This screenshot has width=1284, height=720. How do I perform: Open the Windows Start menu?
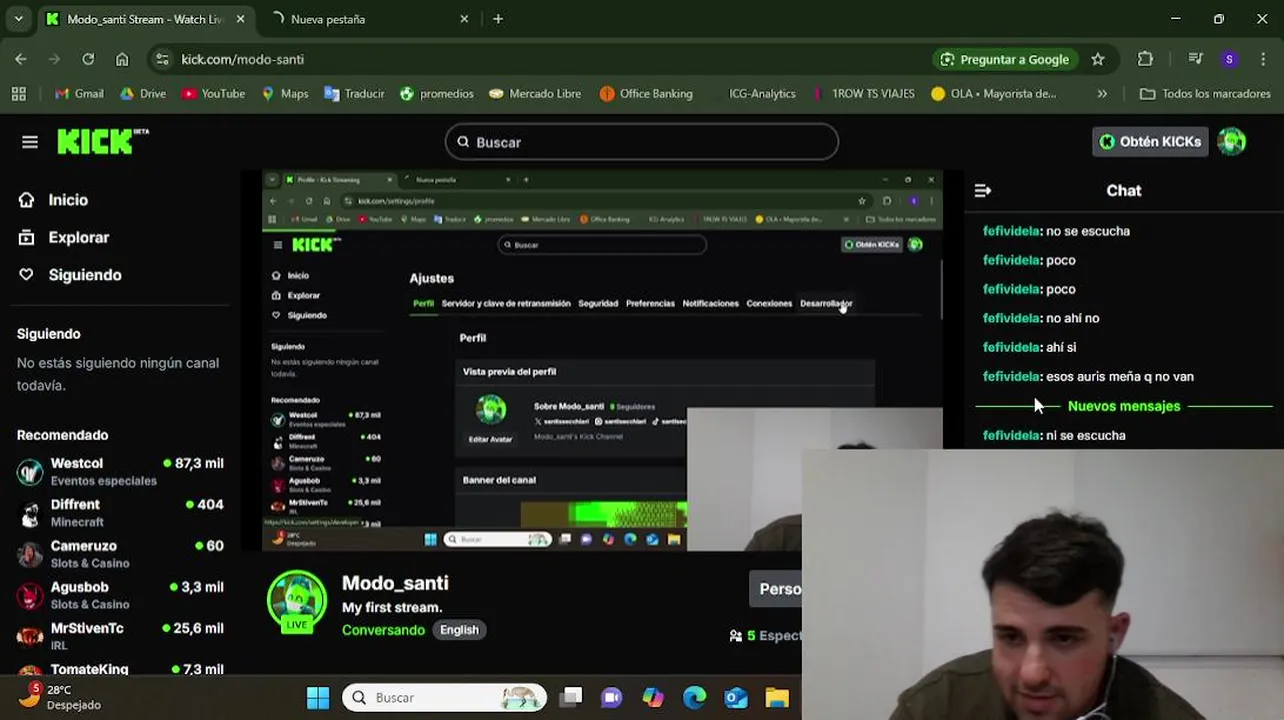pos(318,697)
